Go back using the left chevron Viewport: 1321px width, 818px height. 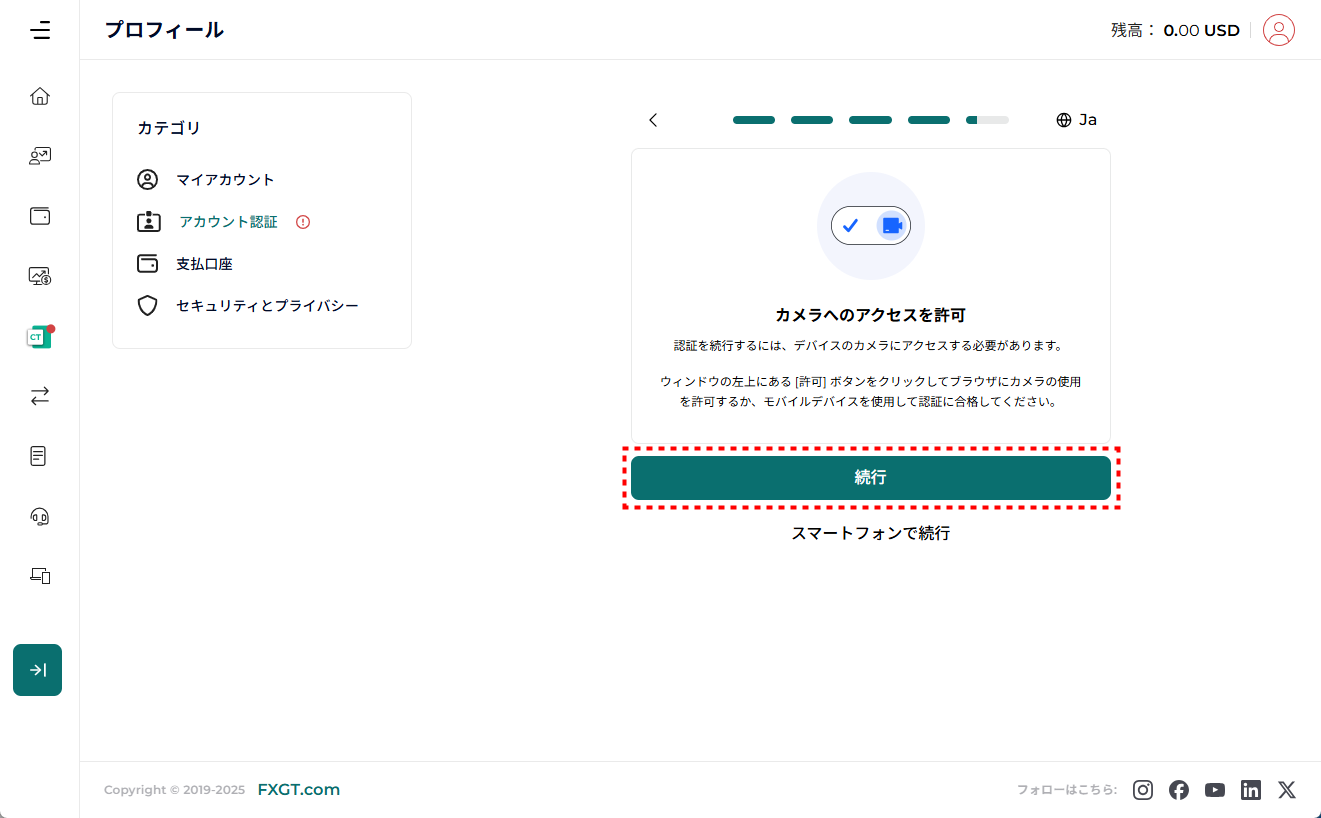point(653,120)
